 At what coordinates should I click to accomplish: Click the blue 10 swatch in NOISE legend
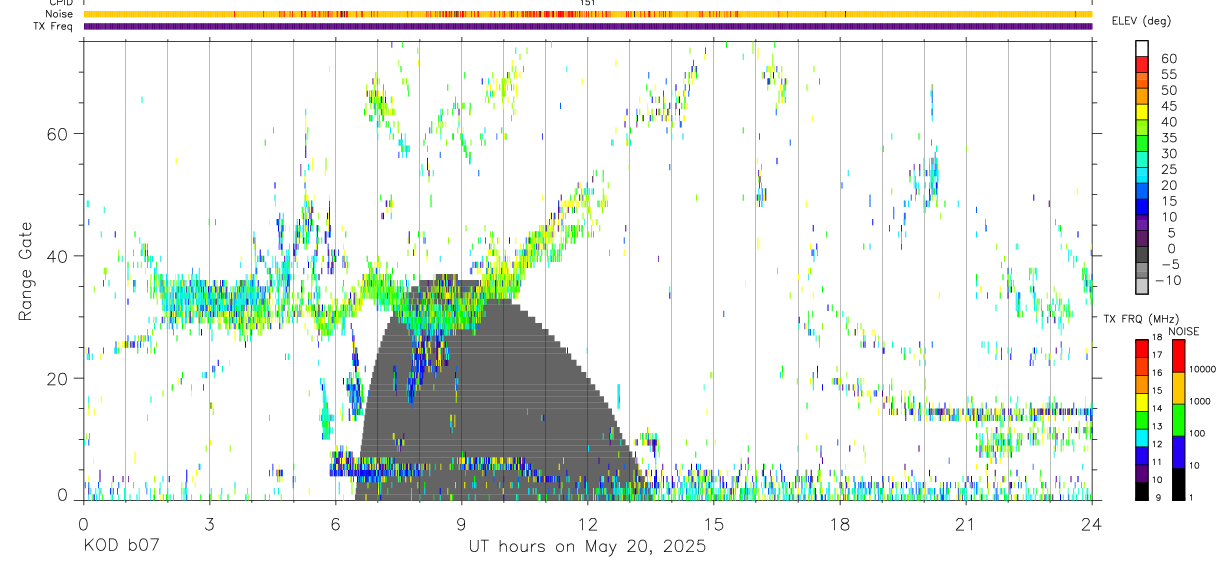coord(1178,452)
